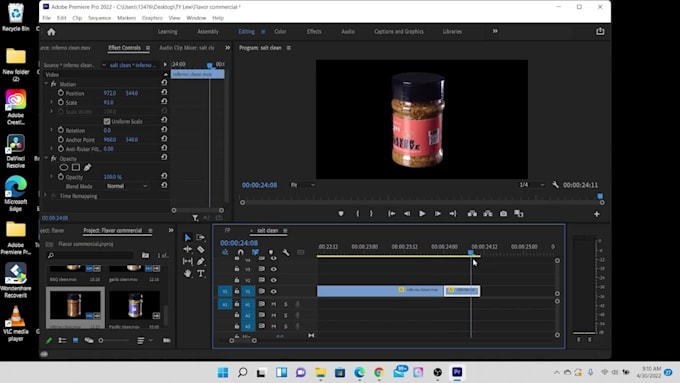Screen dimensions: 680x383
Task: Select the Track Select Forward tool
Action: [200, 237]
